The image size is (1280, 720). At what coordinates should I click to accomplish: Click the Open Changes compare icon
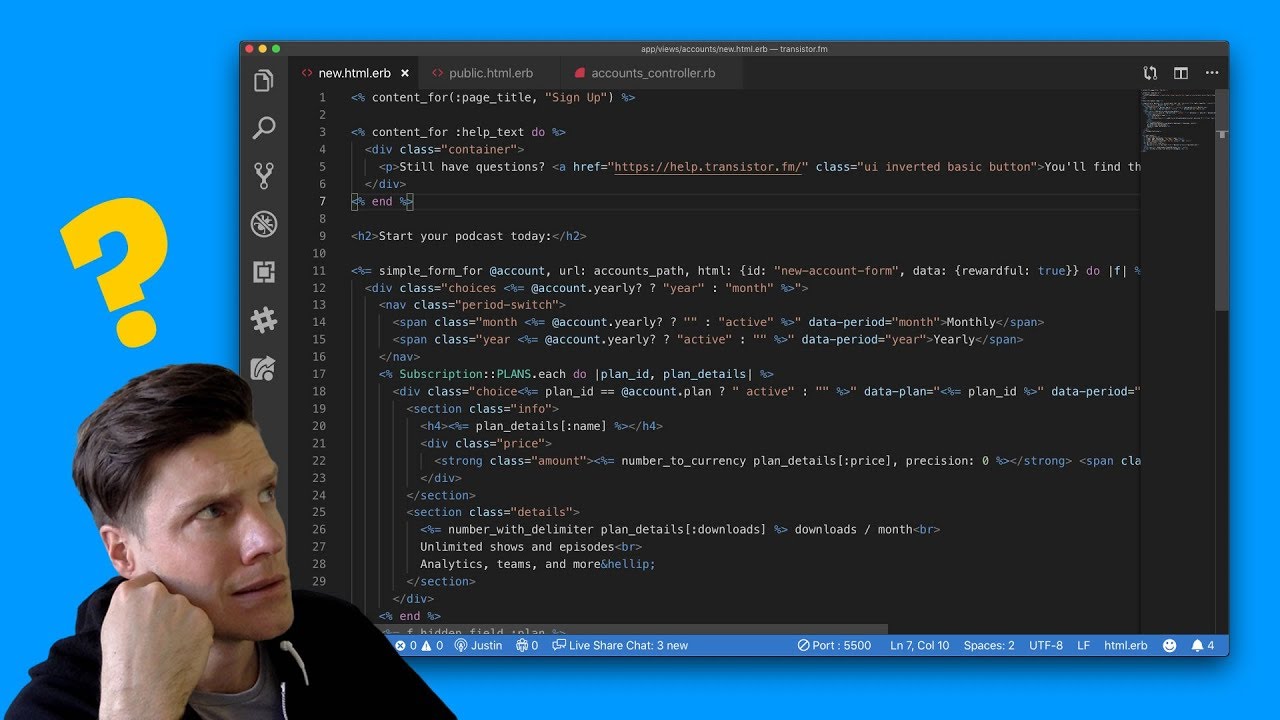pyautogui.click(x=1150, y=73)
